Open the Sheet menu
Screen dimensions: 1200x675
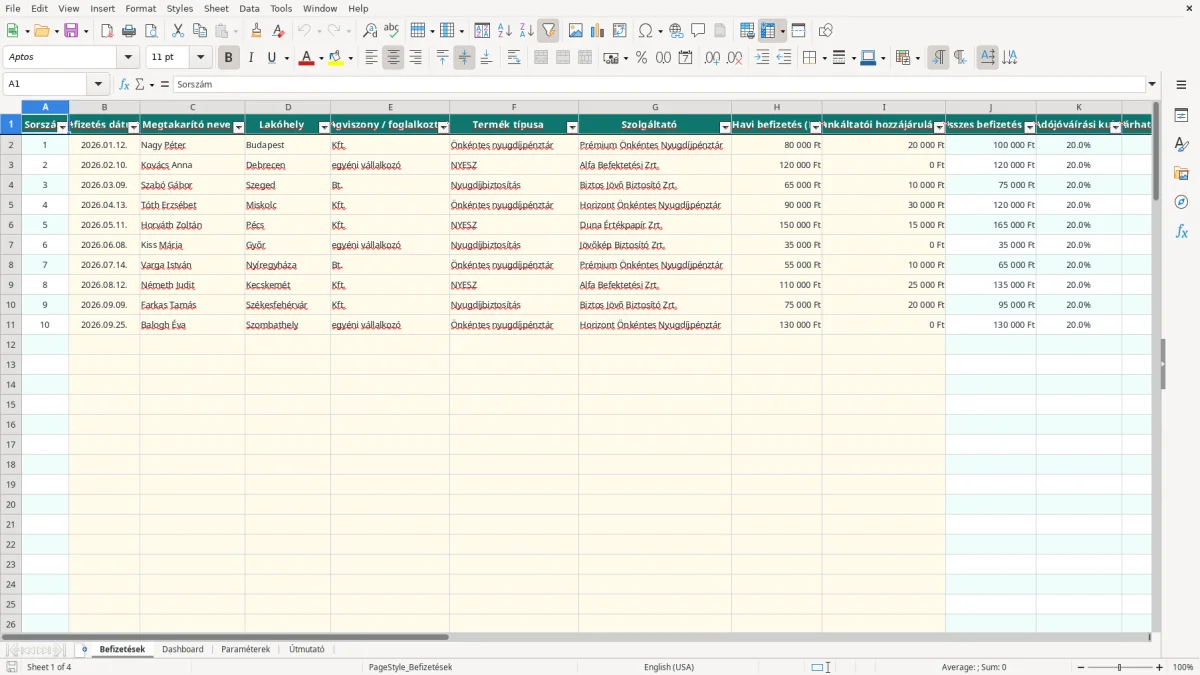tap(216, 8)
